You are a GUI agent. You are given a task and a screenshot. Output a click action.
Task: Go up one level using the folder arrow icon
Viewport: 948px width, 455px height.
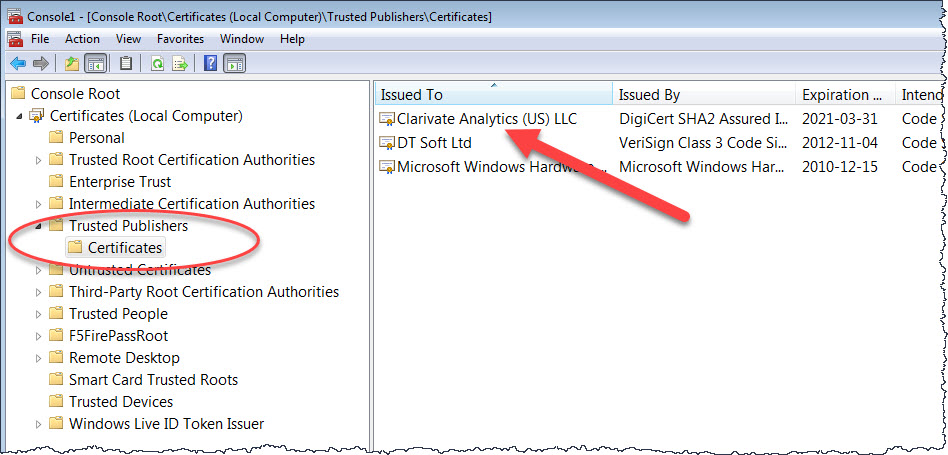click(71, 63)
